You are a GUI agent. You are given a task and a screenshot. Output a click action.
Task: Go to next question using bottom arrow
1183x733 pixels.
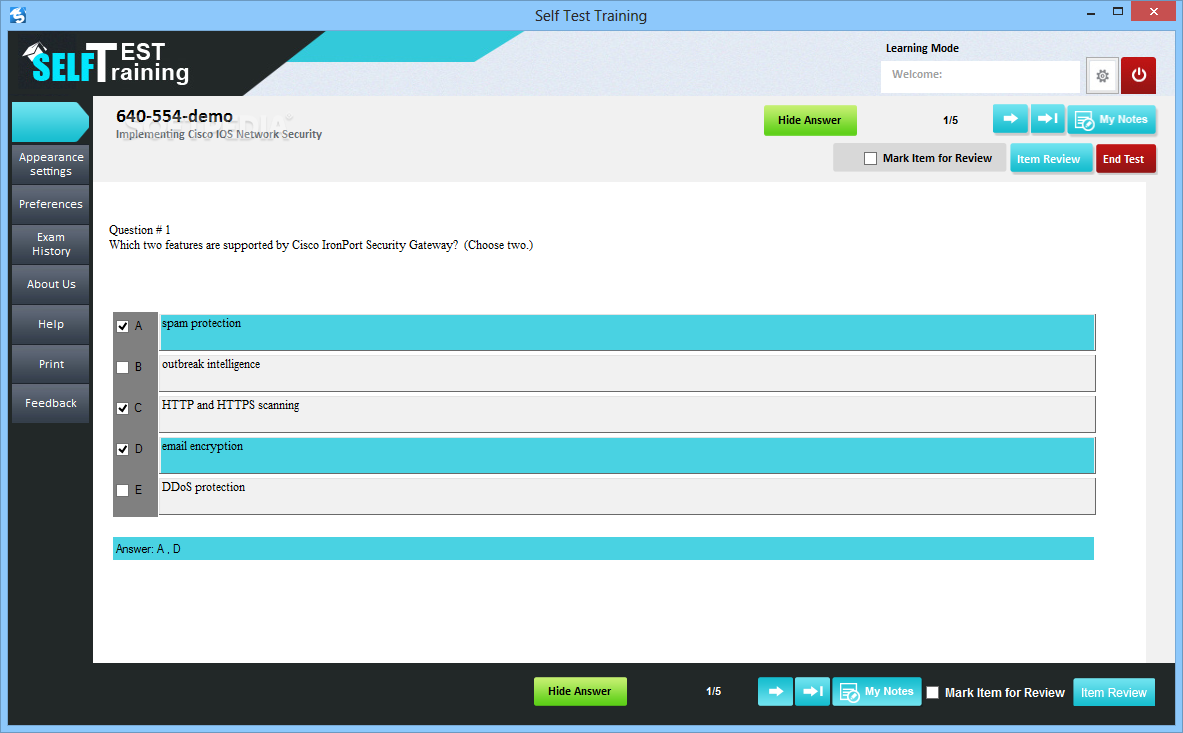point(776,692)
